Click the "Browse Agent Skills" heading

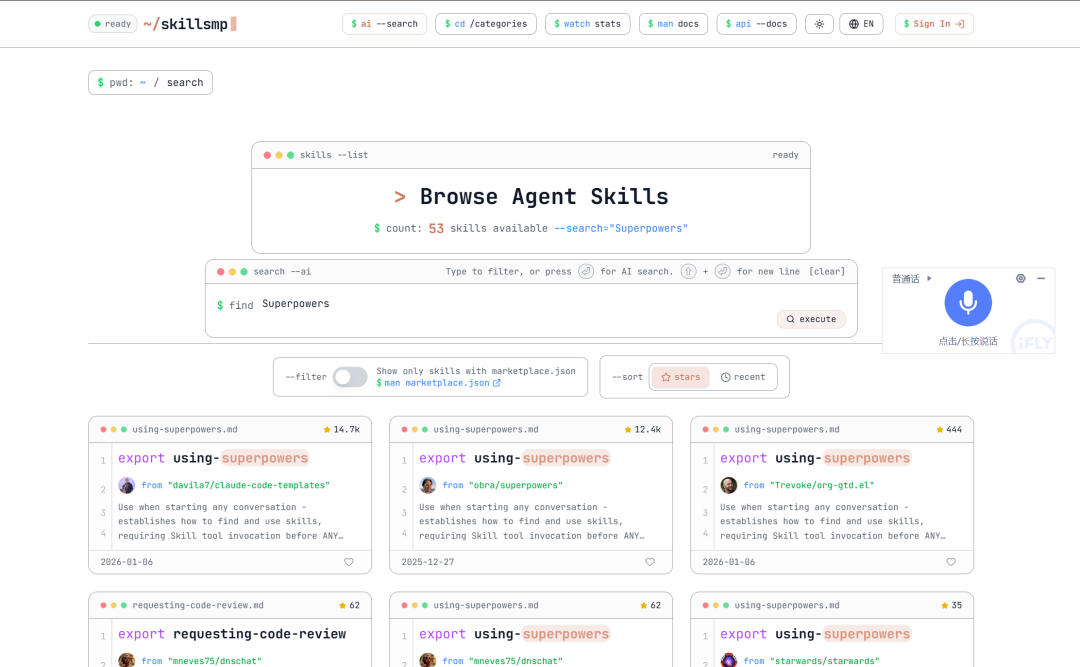pos(543,197)
